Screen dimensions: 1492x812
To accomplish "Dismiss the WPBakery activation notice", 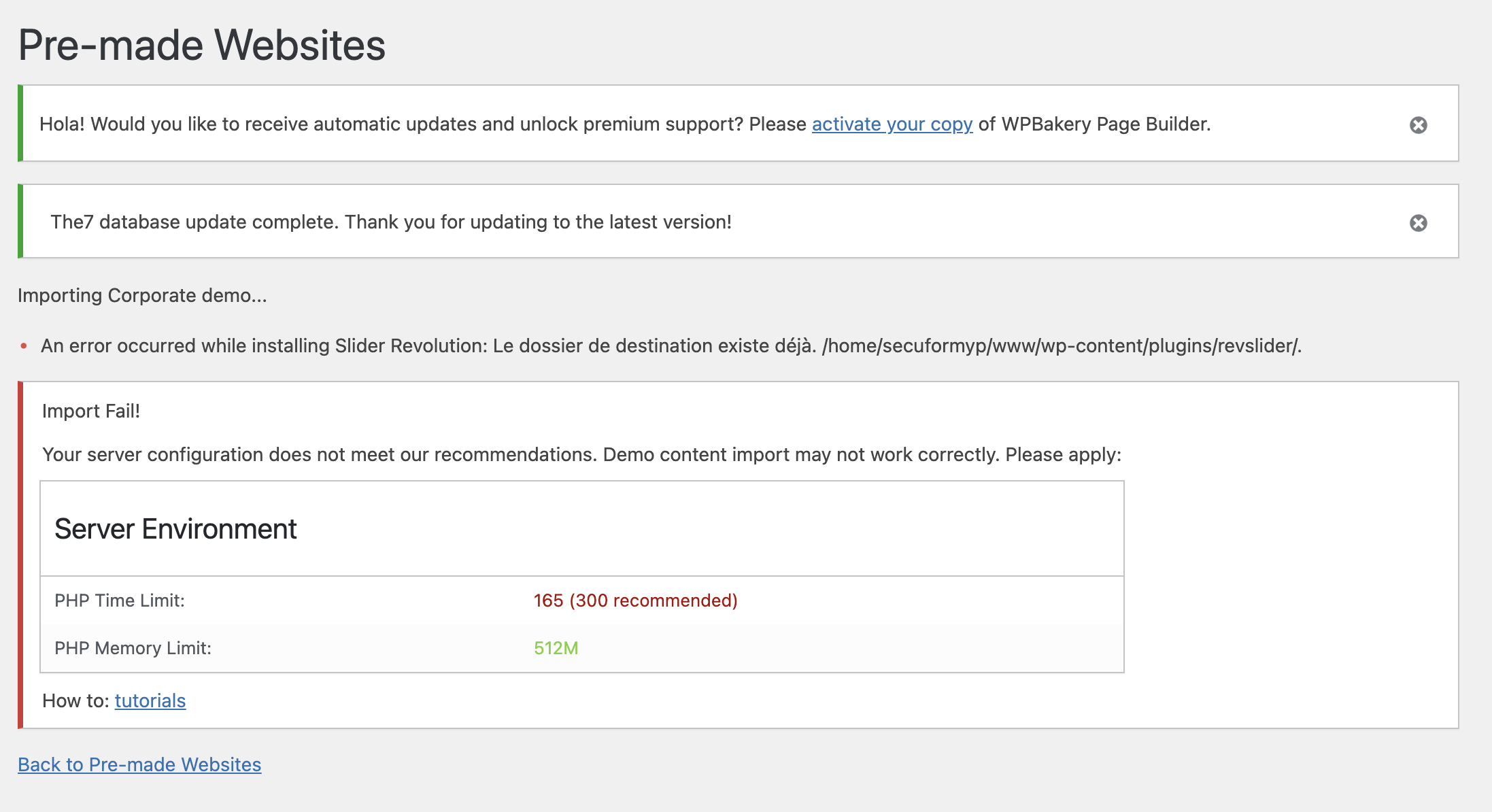I will [1418, 125].
